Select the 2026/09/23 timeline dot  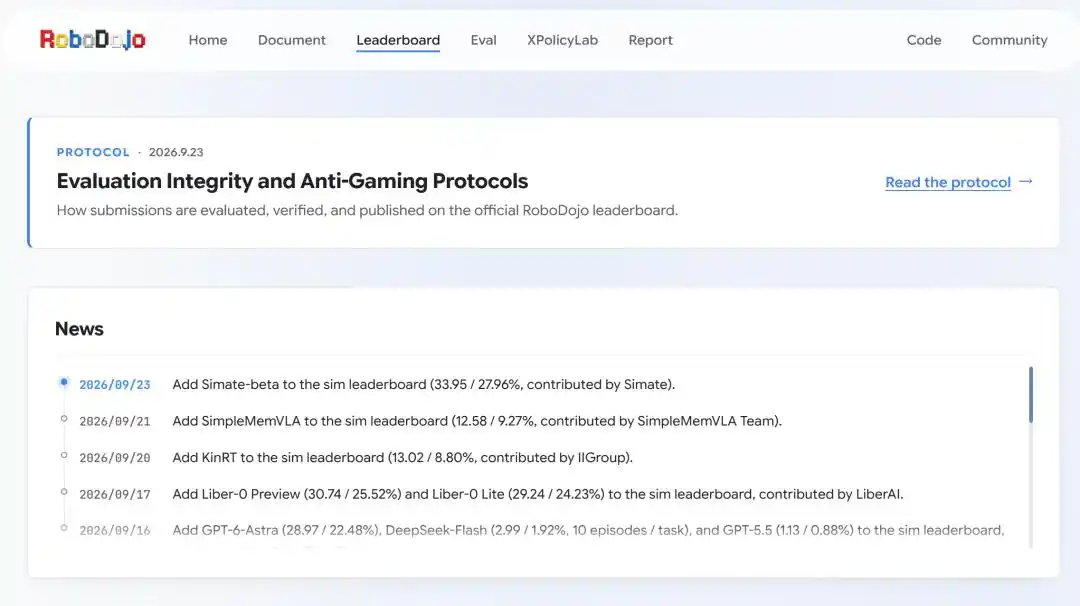click(64, 382)
